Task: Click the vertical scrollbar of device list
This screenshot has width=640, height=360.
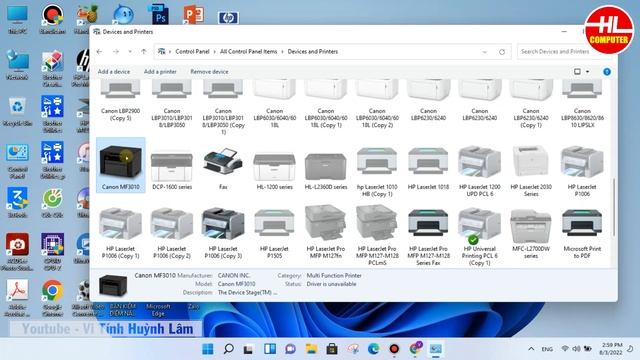Action: tap(614, 207)
